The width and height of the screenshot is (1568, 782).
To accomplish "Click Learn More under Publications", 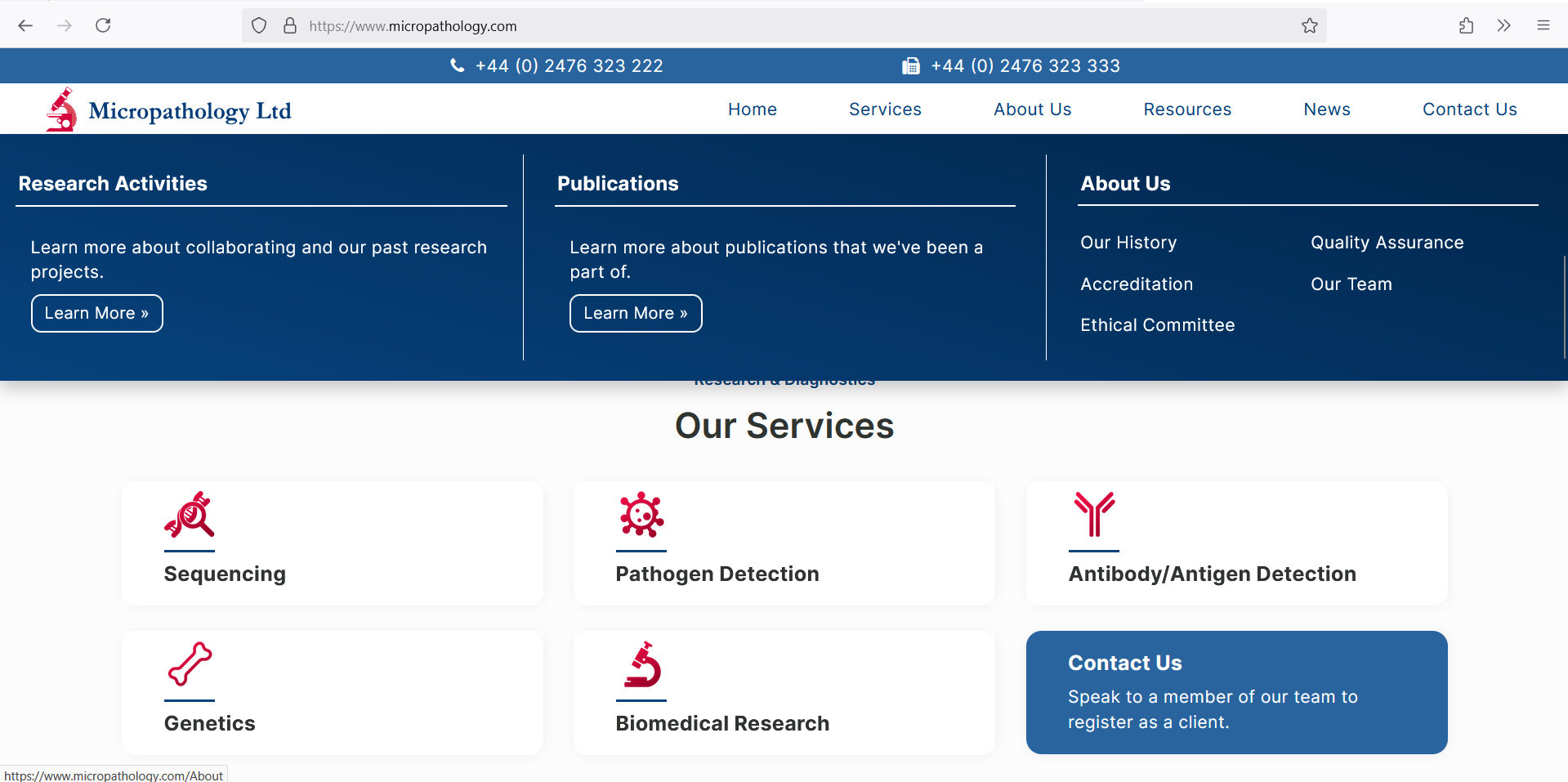I will 636,314.
